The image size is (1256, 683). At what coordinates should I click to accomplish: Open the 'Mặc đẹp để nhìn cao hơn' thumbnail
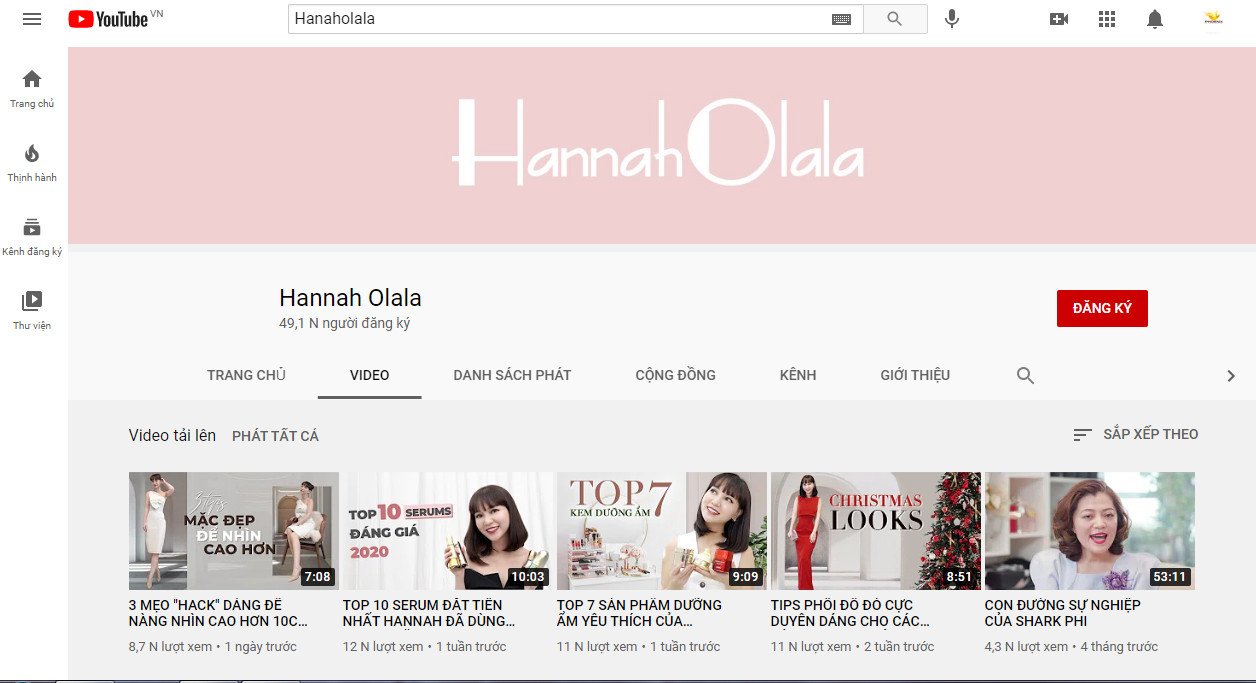click(x=234, y=531)
